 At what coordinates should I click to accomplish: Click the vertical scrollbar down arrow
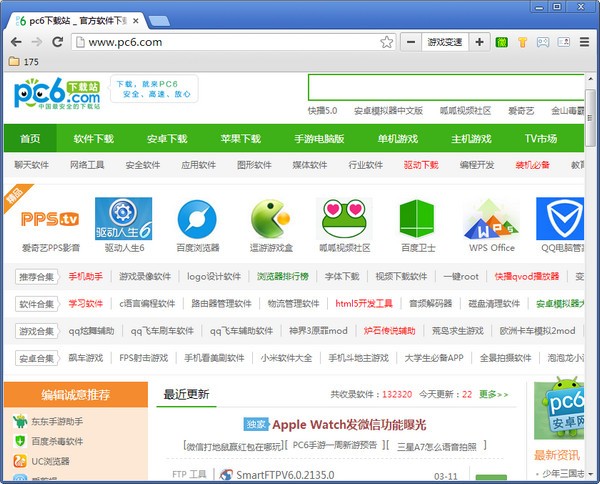click(590, 474)
